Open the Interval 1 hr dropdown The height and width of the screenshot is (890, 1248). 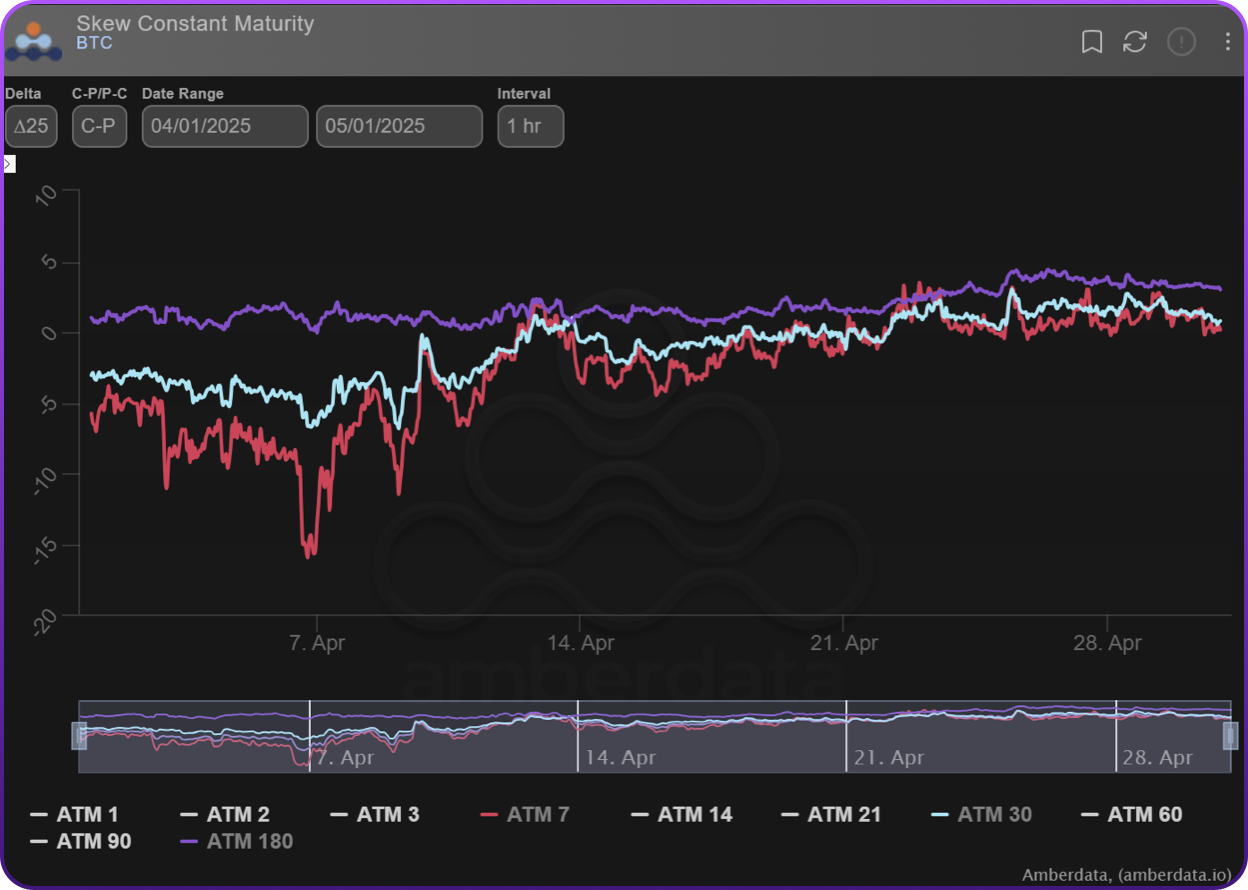point(530,127)
